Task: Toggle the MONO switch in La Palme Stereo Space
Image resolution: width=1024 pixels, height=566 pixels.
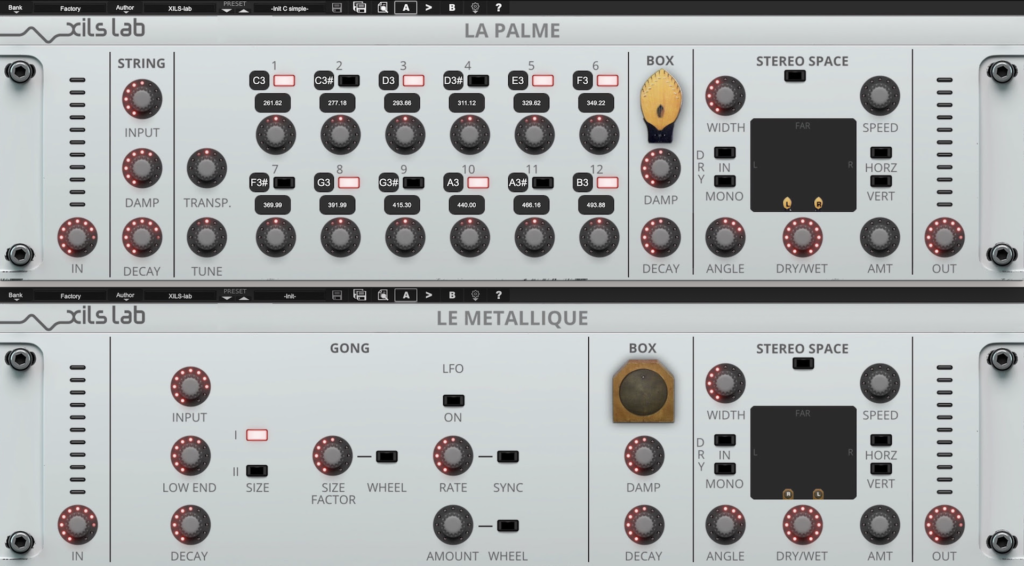Action: click(726, 182)
